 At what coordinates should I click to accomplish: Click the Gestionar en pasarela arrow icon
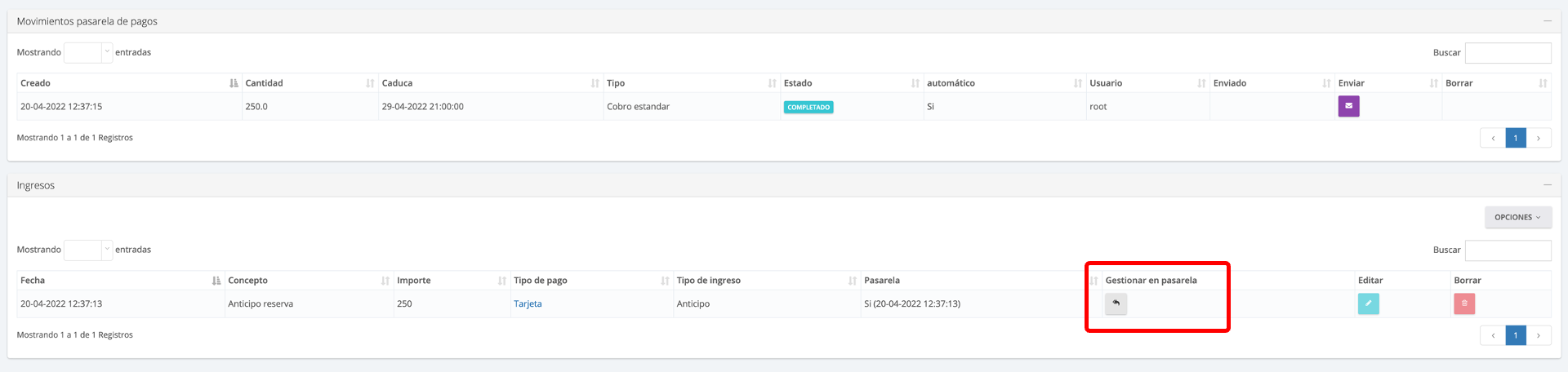click(x=1116, y=303)
